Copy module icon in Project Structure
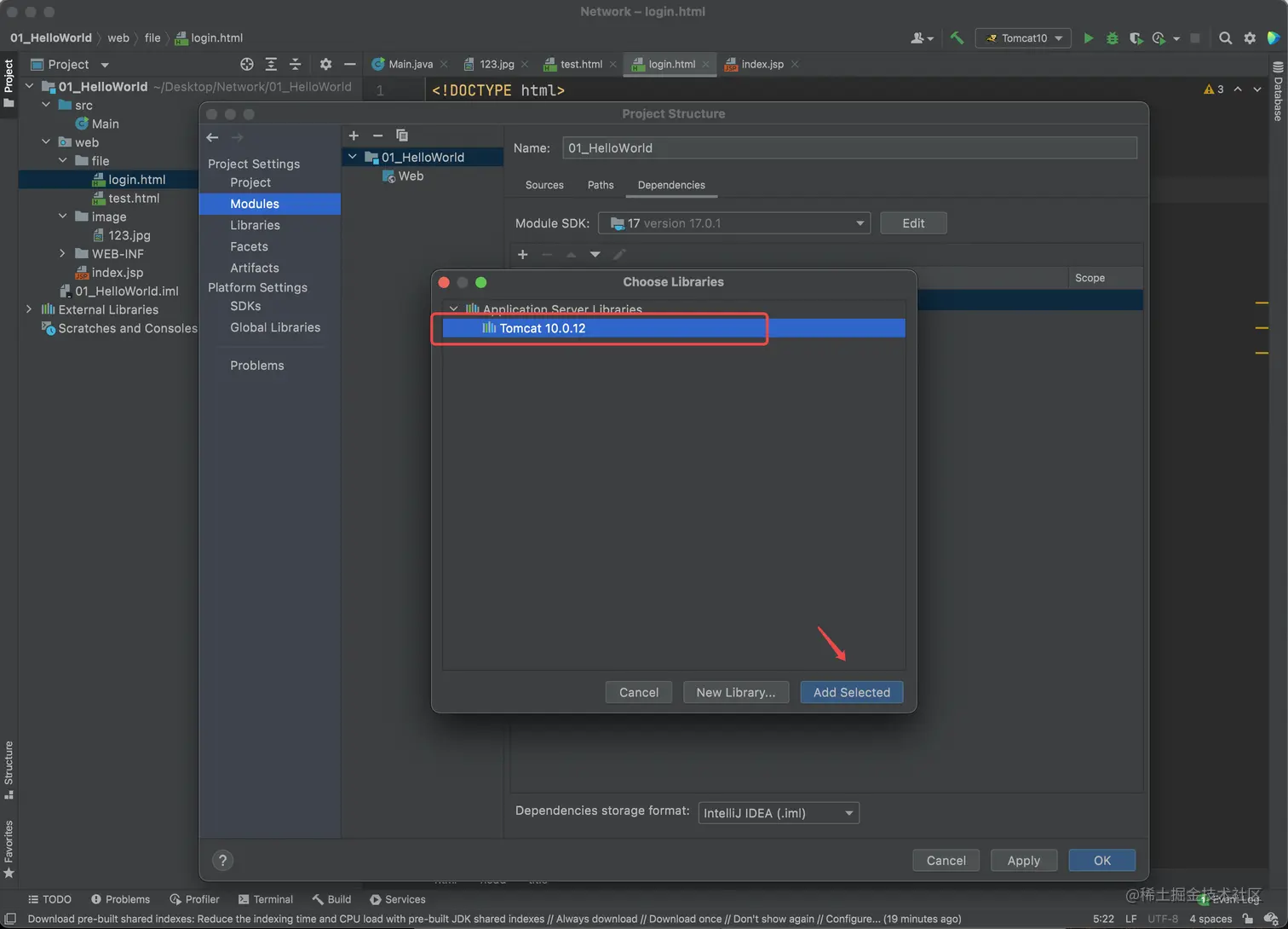The image size is (1288, 929). tap(402, 136)
